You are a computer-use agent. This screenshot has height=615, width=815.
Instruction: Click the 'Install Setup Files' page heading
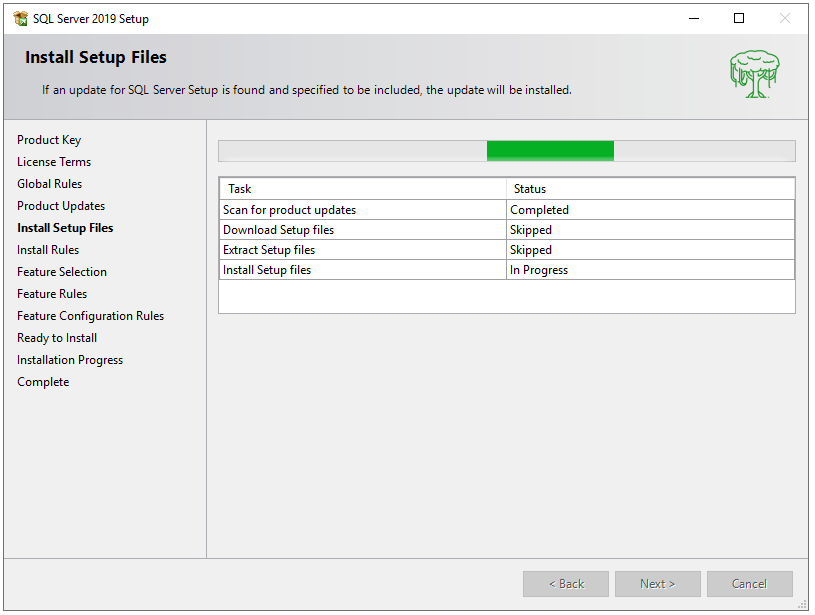[96, 57]
